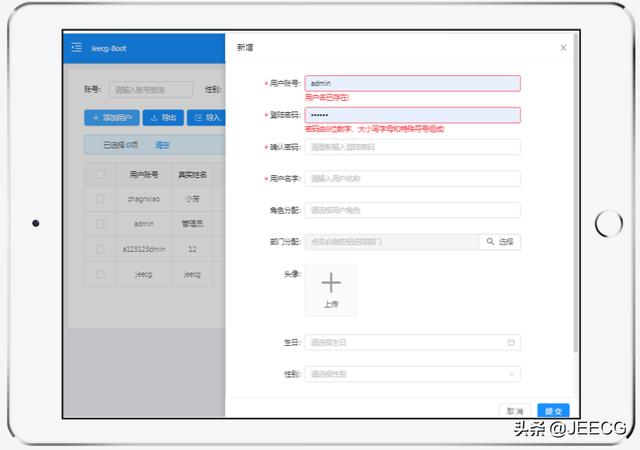
Task: Focus the 确认密码 input field
Action: point(412,147)
